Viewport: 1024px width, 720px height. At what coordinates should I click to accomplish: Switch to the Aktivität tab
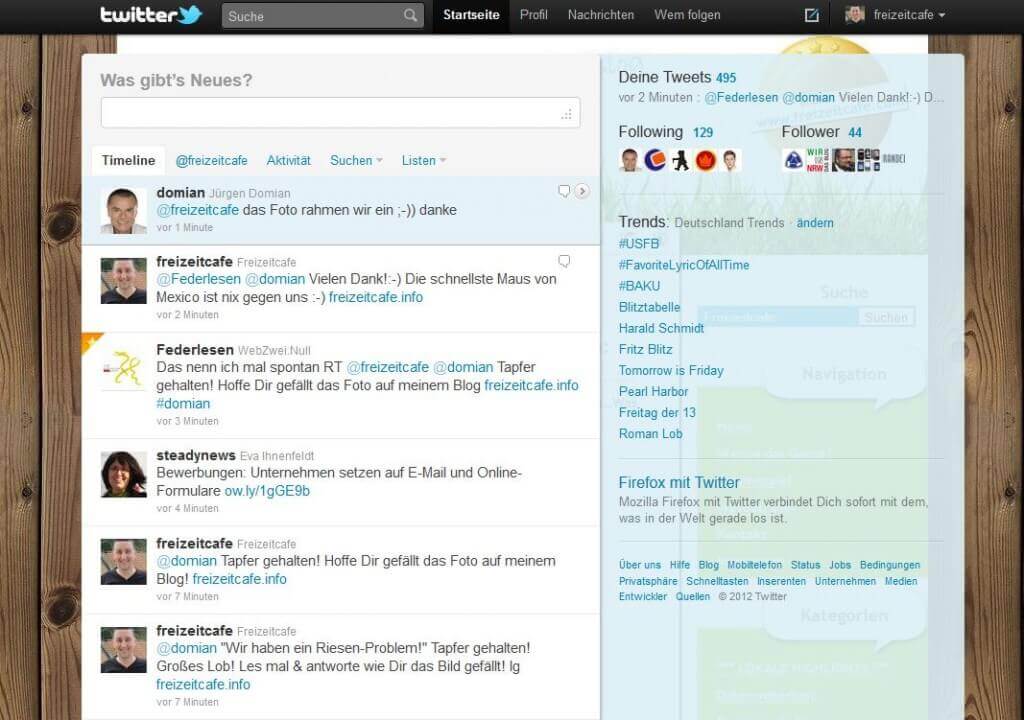pyautogui.click(x=289, y=161)
